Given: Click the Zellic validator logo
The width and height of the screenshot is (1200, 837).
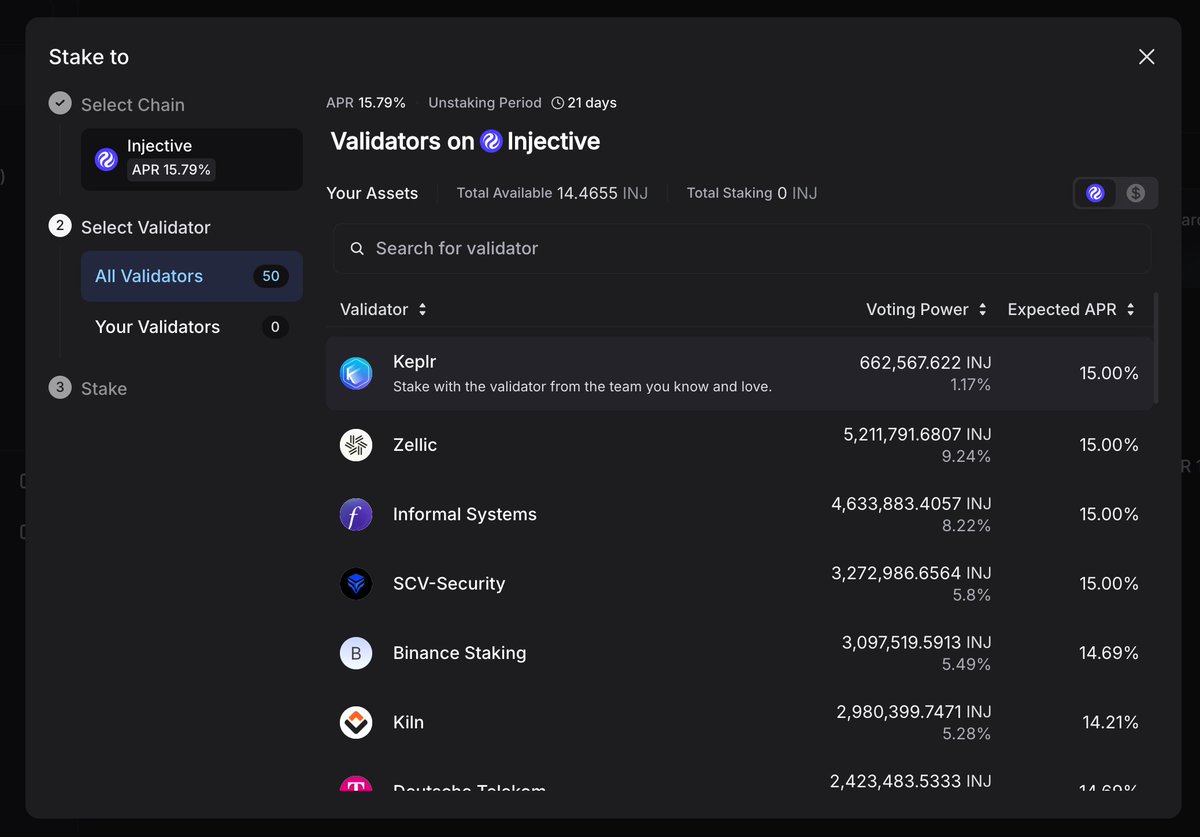Looking at the screenshot, I should (x=356, y=445).
